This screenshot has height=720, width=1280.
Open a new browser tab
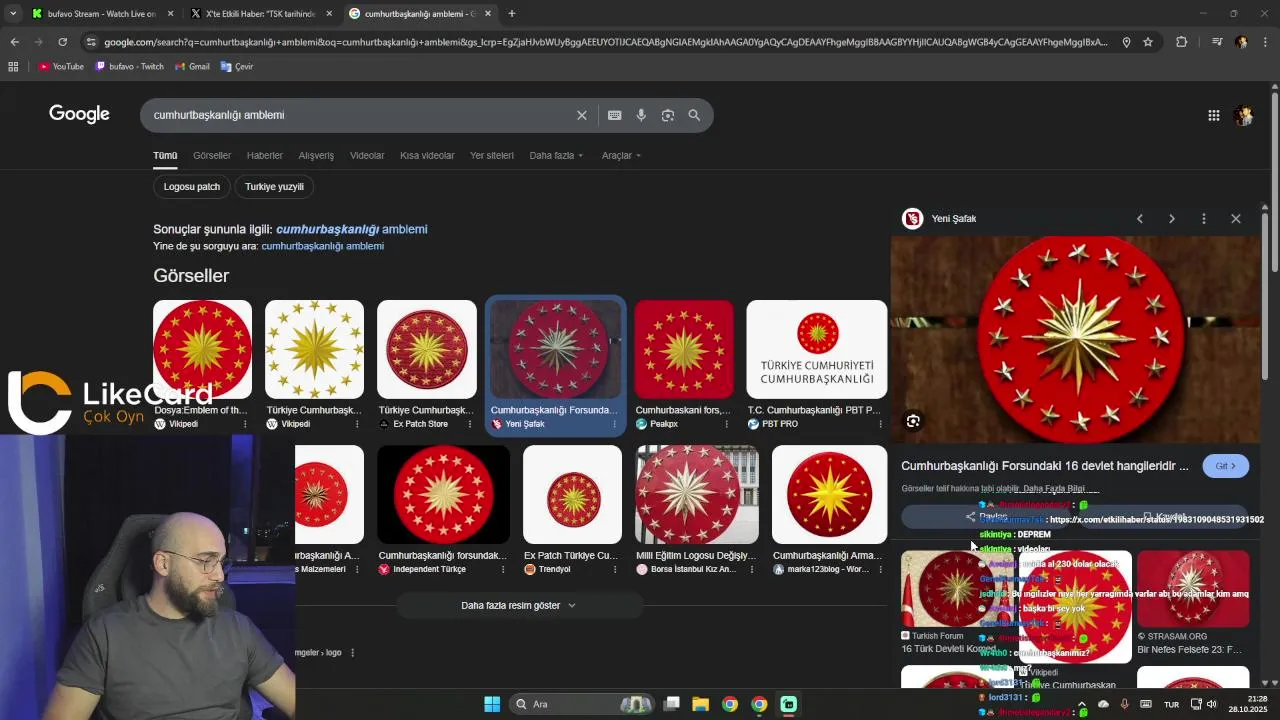click(511, 13)
